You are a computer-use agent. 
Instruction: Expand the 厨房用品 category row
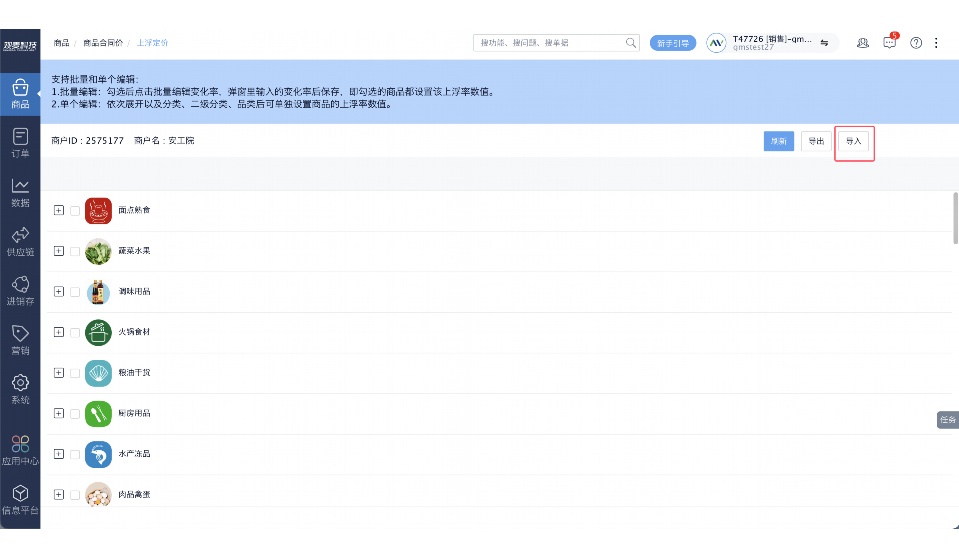click(x=58, y=413)
